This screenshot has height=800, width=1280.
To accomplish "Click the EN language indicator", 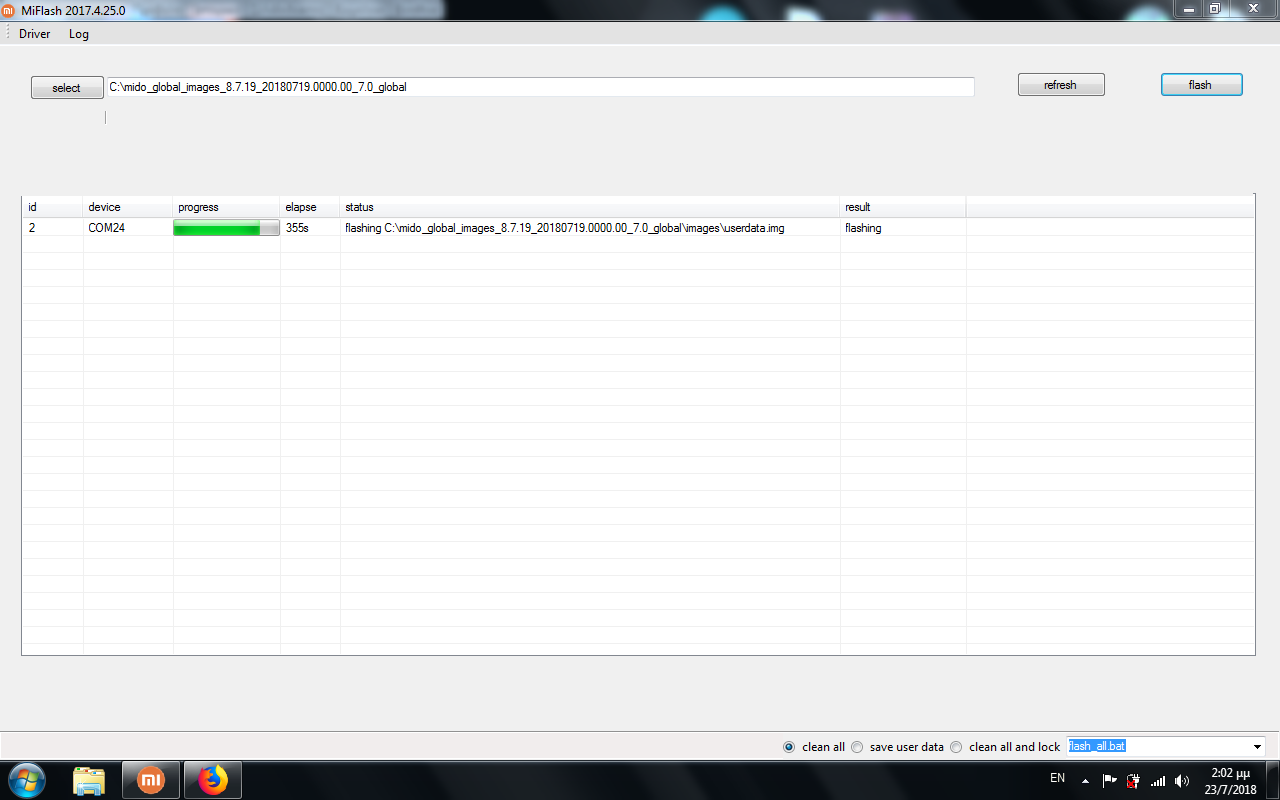I will [x=1057, y=778].
